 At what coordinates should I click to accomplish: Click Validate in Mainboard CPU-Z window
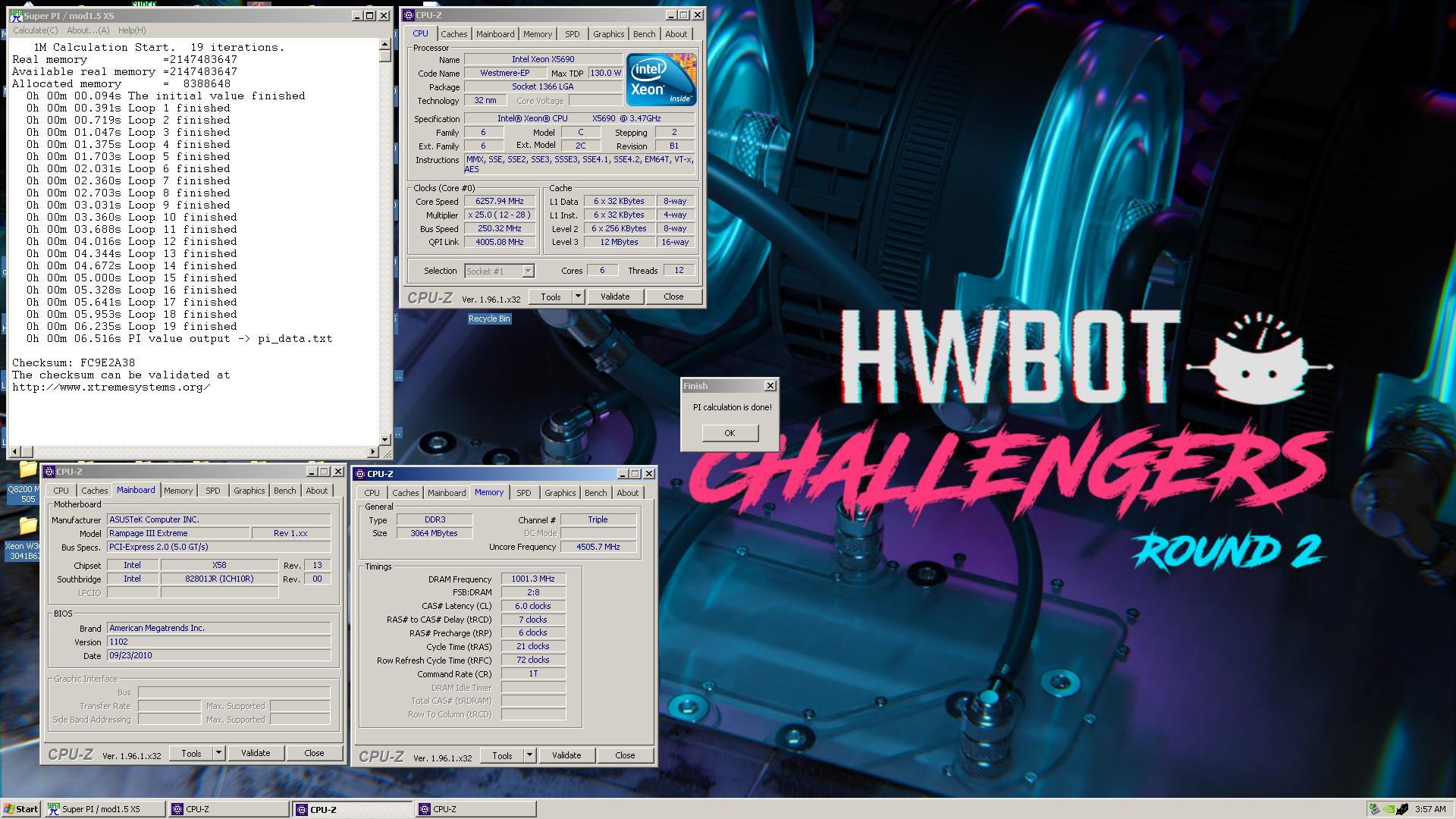(256, 753)
